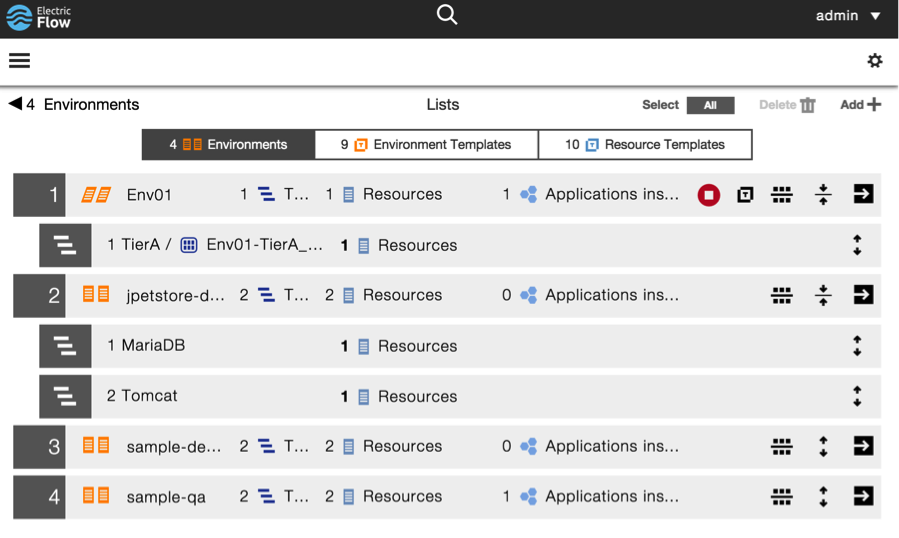Open the inventory grid icon for Env01
This screenshot has width=899, height=538.
(781, 195)
